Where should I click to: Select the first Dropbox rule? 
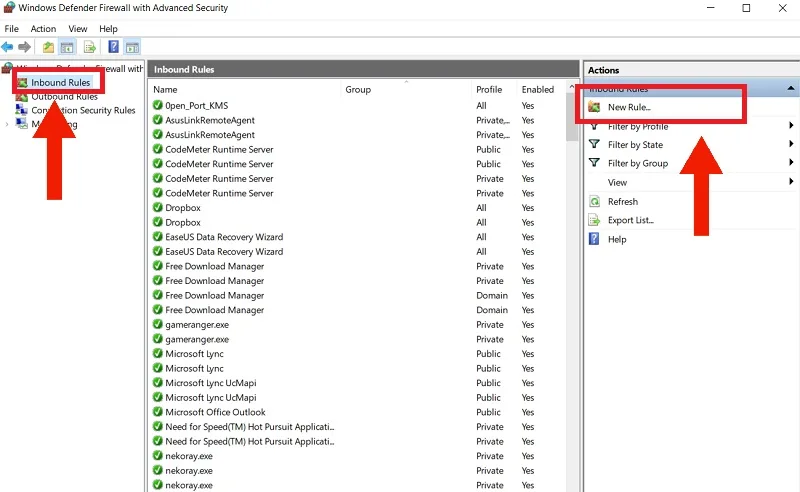[183, 208]
